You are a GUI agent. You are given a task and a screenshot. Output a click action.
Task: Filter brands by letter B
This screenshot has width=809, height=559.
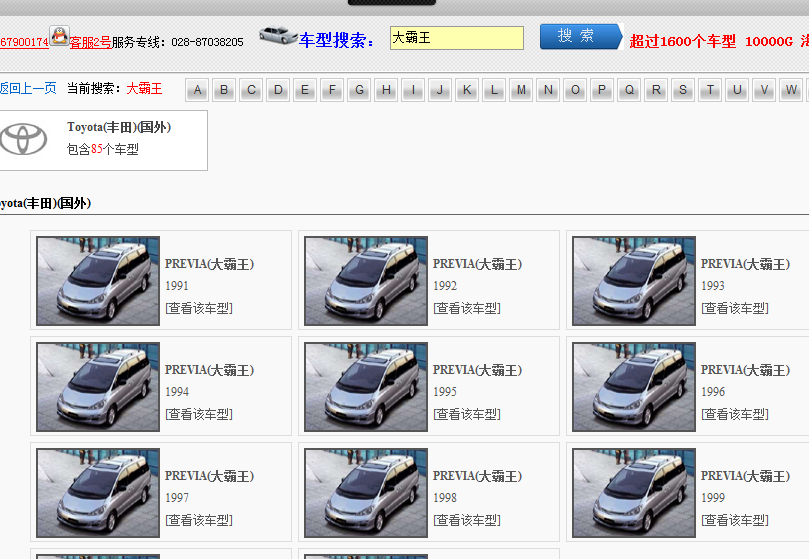224,90
